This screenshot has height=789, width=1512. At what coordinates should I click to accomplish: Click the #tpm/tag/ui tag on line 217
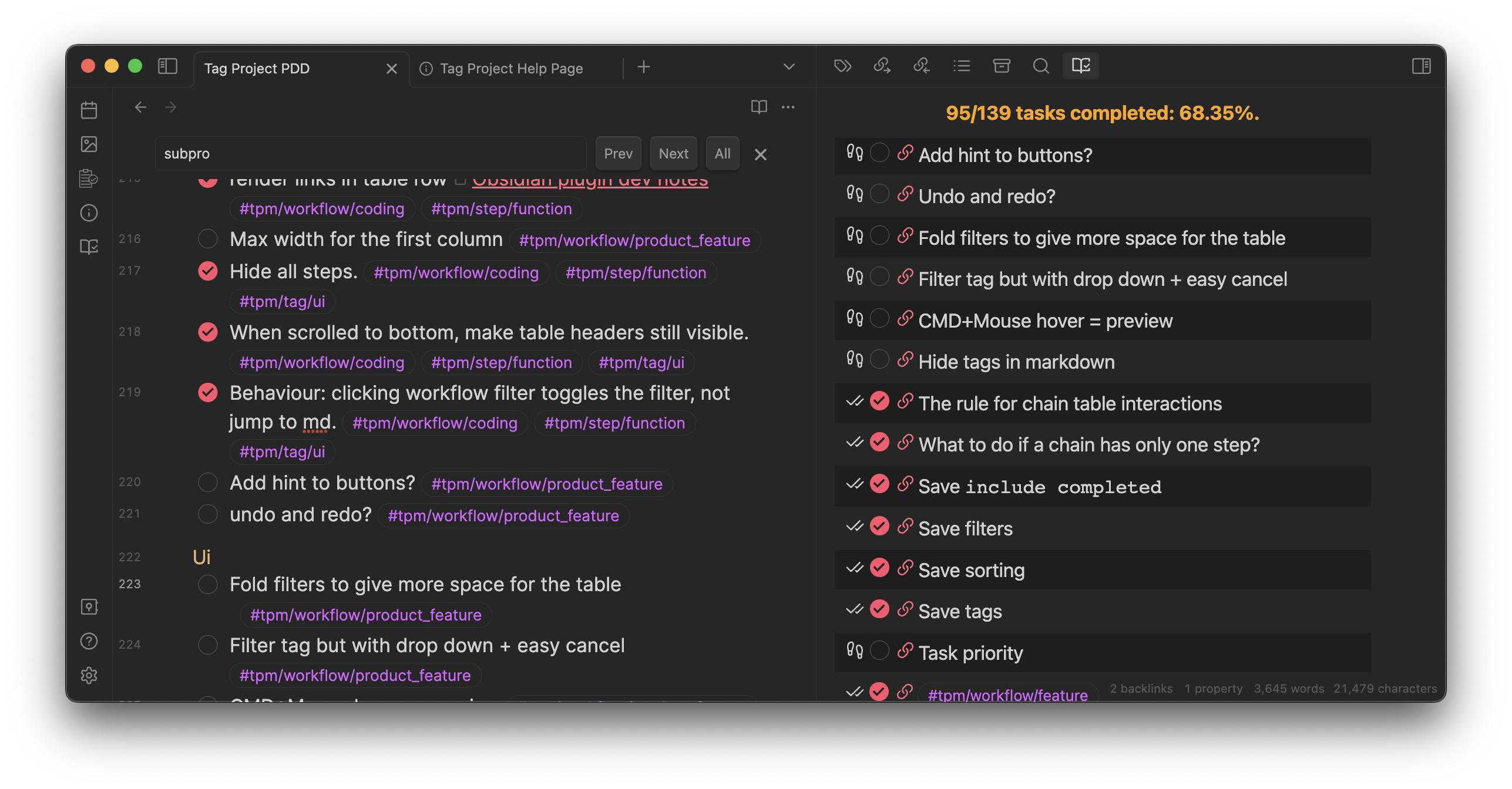(x=282, y=302)
